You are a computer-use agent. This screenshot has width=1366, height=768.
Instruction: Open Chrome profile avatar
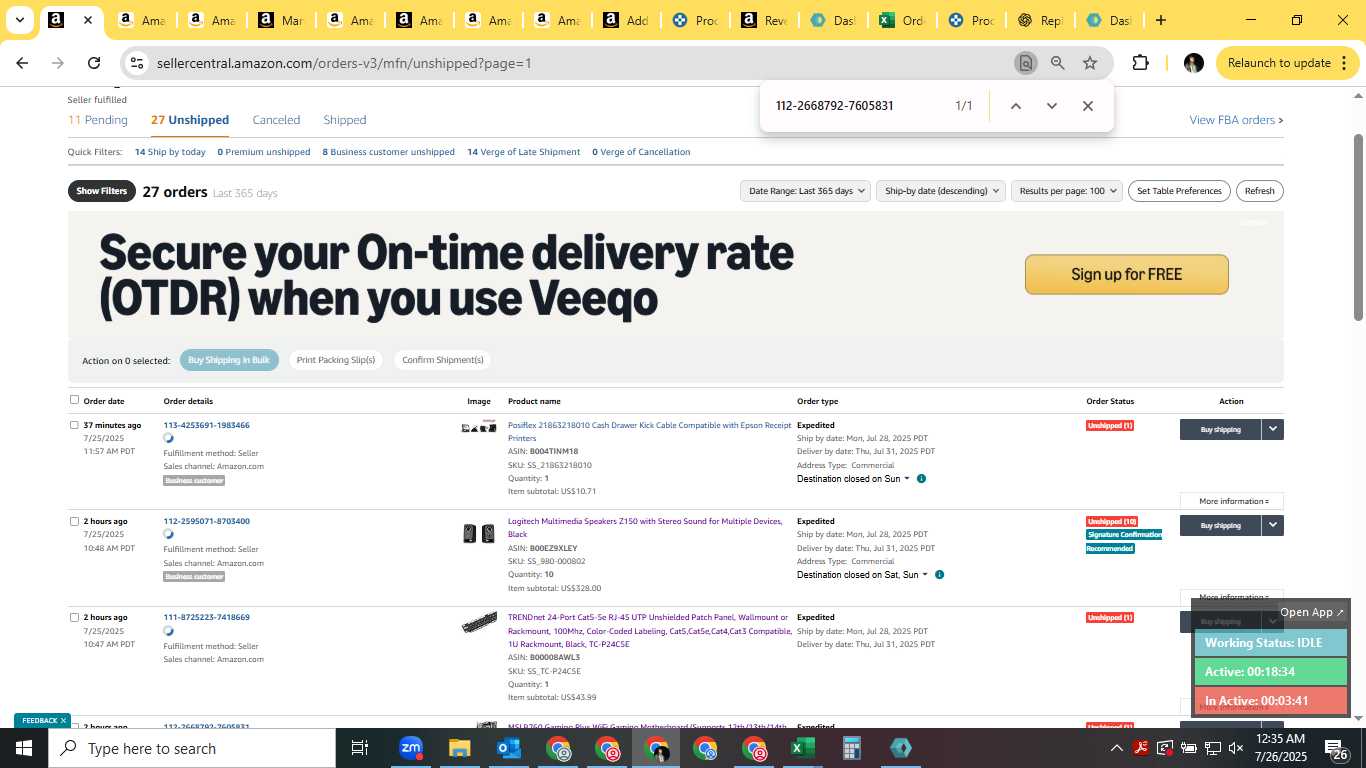point(1193,63)
